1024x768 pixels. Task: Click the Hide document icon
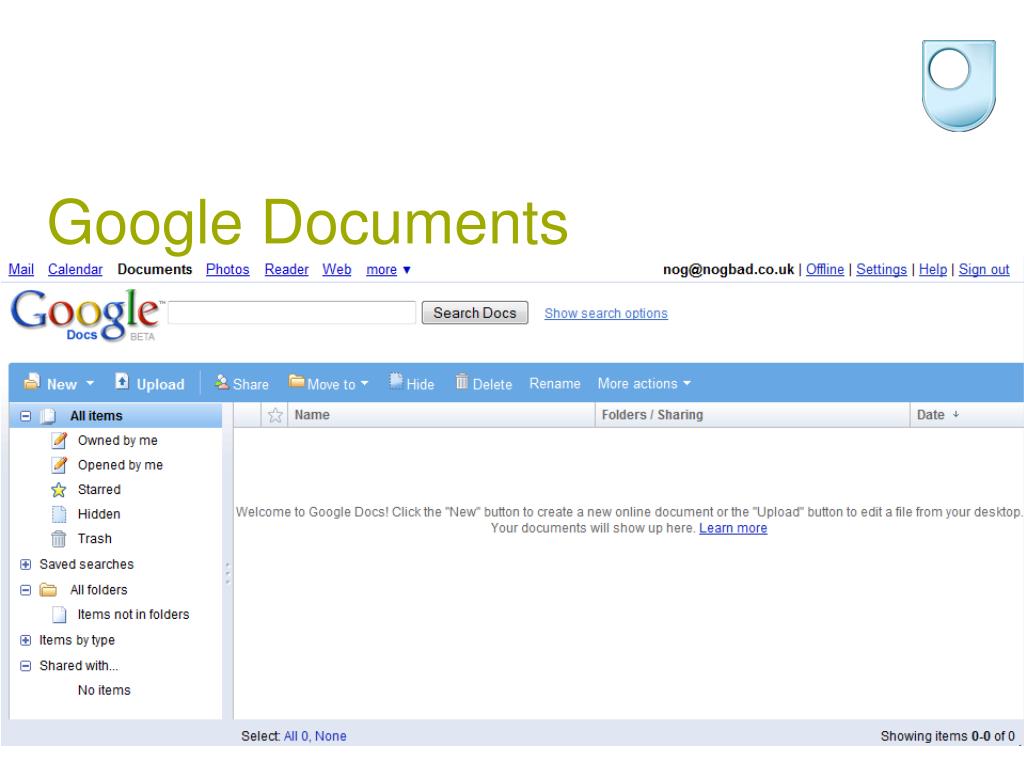pos(396,380)
